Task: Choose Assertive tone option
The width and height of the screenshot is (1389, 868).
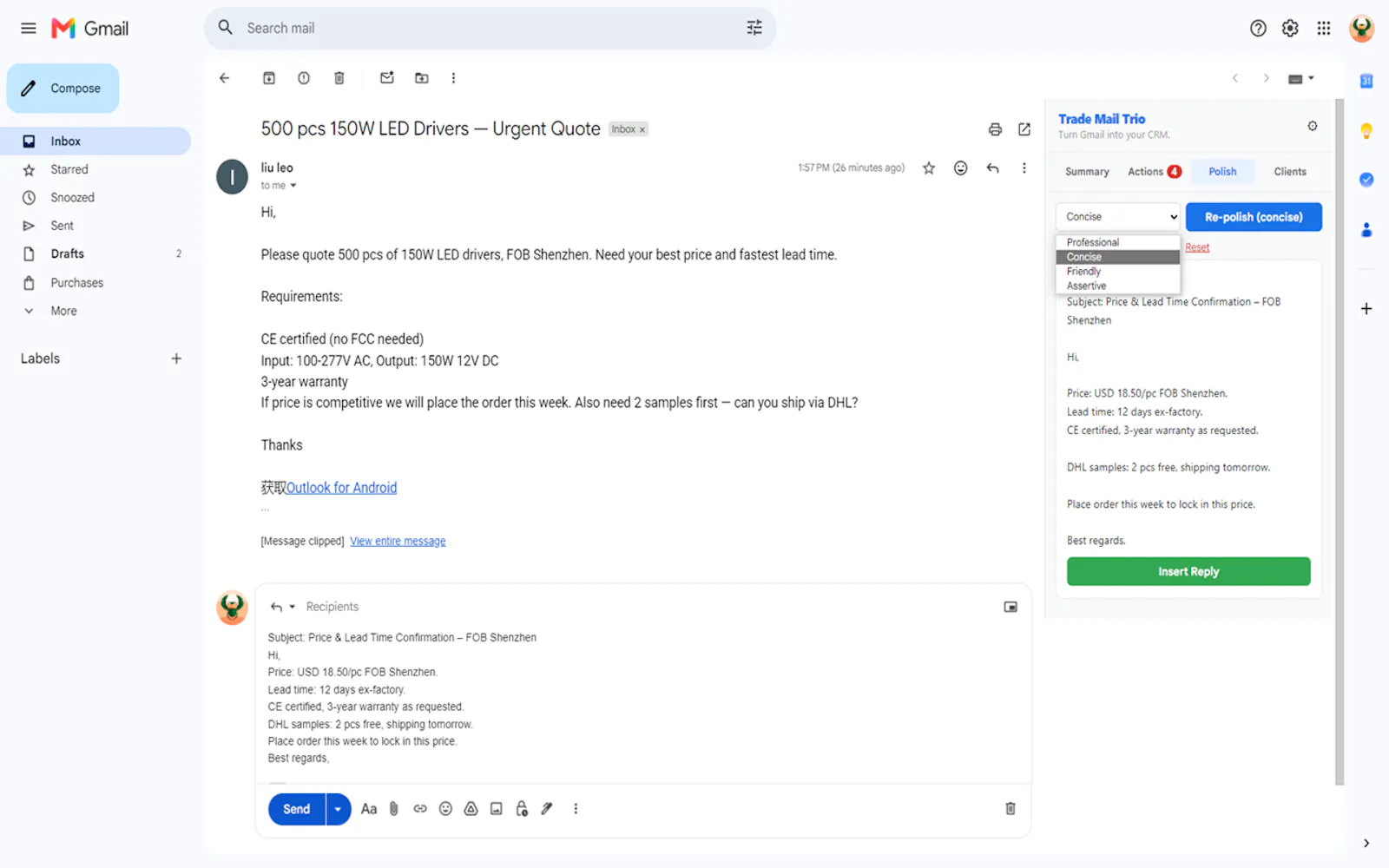Action: click(1118, 286)
